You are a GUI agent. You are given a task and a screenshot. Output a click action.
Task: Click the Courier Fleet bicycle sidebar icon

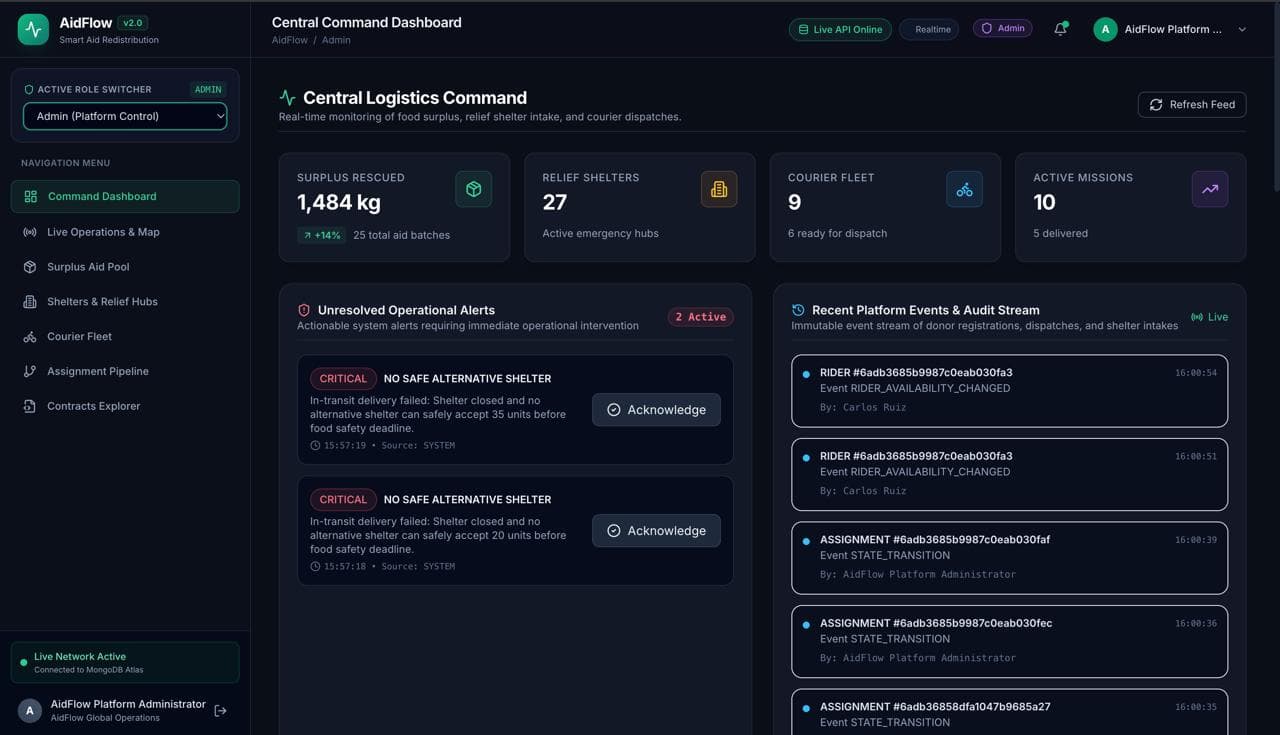click(x=30, y=337)
